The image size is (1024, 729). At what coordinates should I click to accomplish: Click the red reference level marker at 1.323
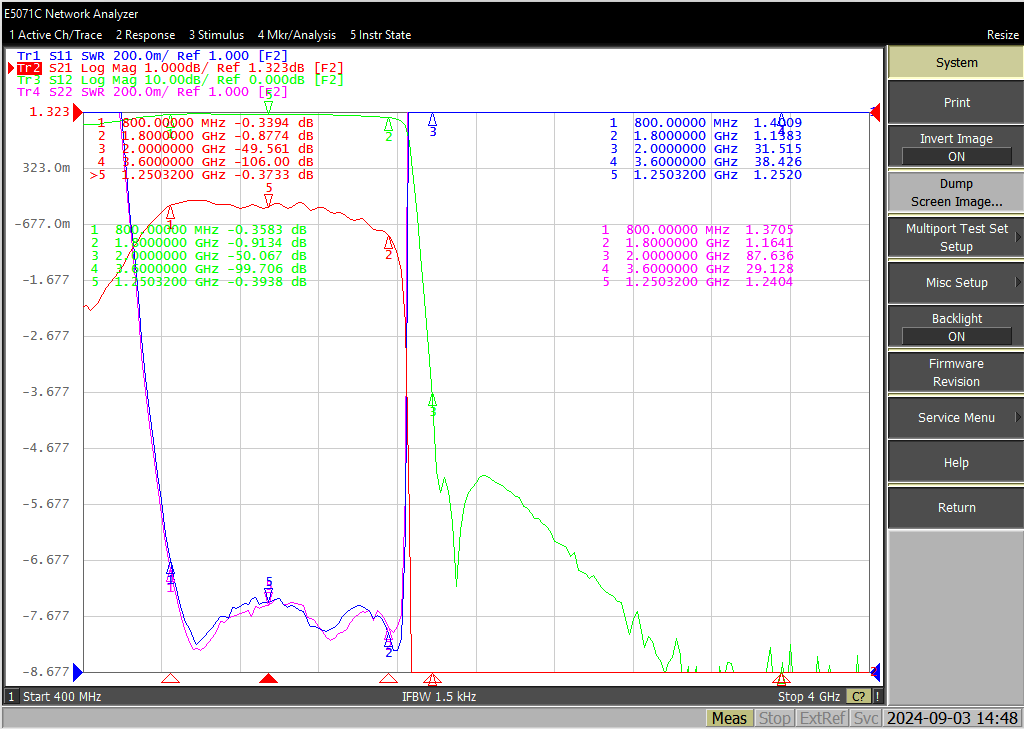coord(77,113)
